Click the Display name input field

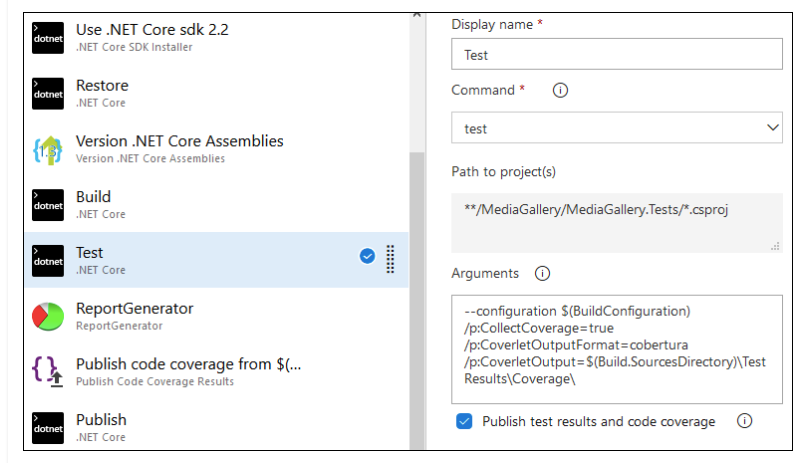616,54
